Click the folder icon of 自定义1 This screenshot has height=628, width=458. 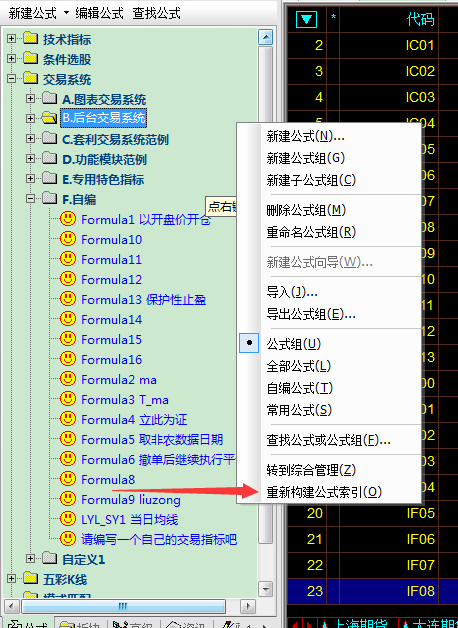[x=50, y=559]
